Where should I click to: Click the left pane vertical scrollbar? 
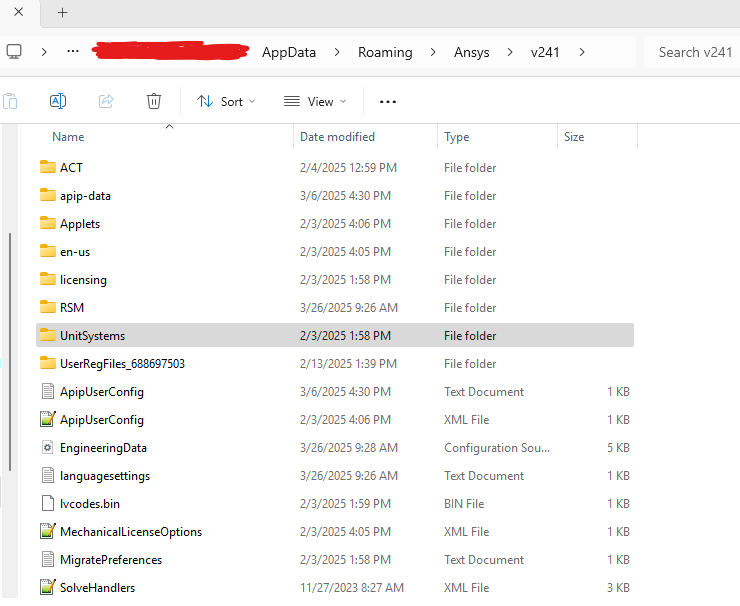pyautogui.click(x=9, y=350)
